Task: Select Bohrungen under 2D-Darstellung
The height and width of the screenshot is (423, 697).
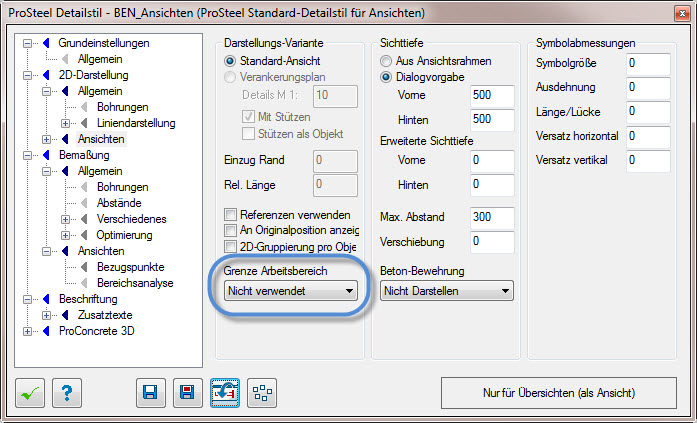Action: [x=123, y=107]
